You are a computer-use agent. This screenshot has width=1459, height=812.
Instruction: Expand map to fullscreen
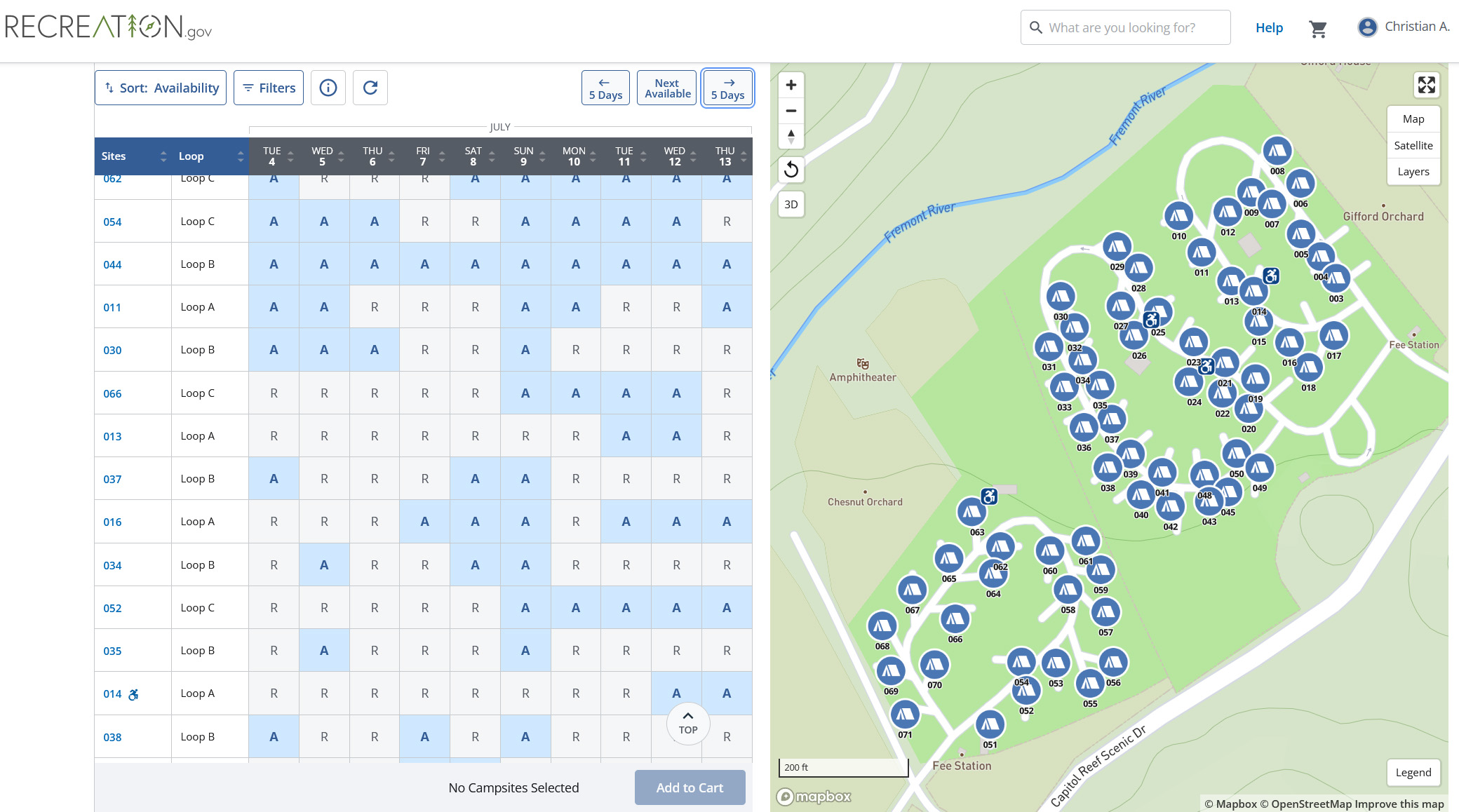tap(1426, 85)
